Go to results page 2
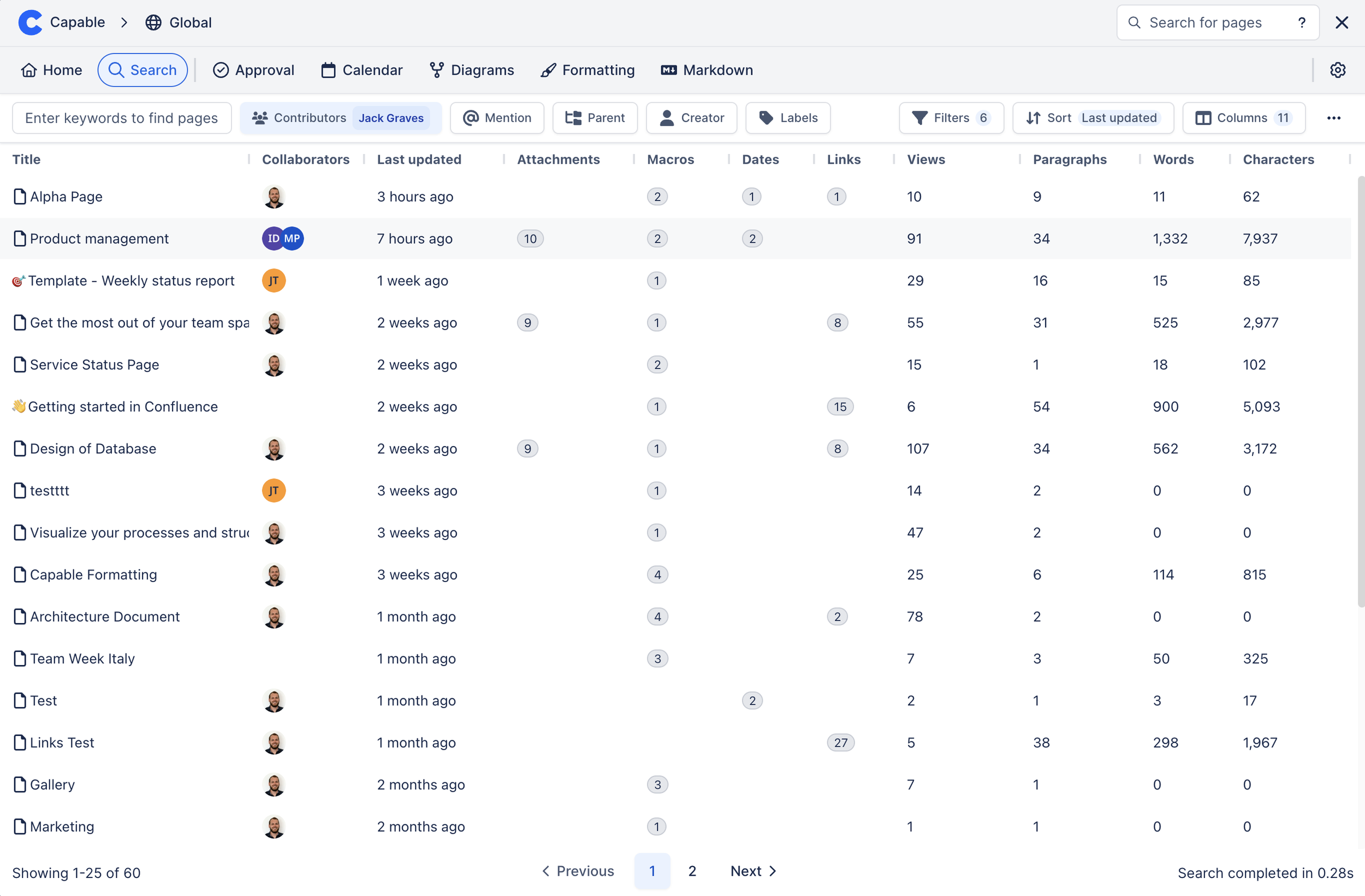The image size is (1365, 896). click(692, 871)
